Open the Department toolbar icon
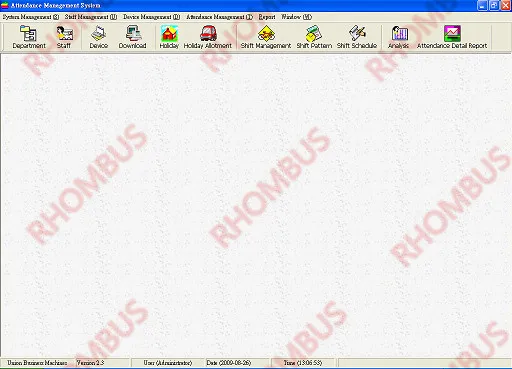The width and height of the screenshot is (512, 369). pos(29,37)
